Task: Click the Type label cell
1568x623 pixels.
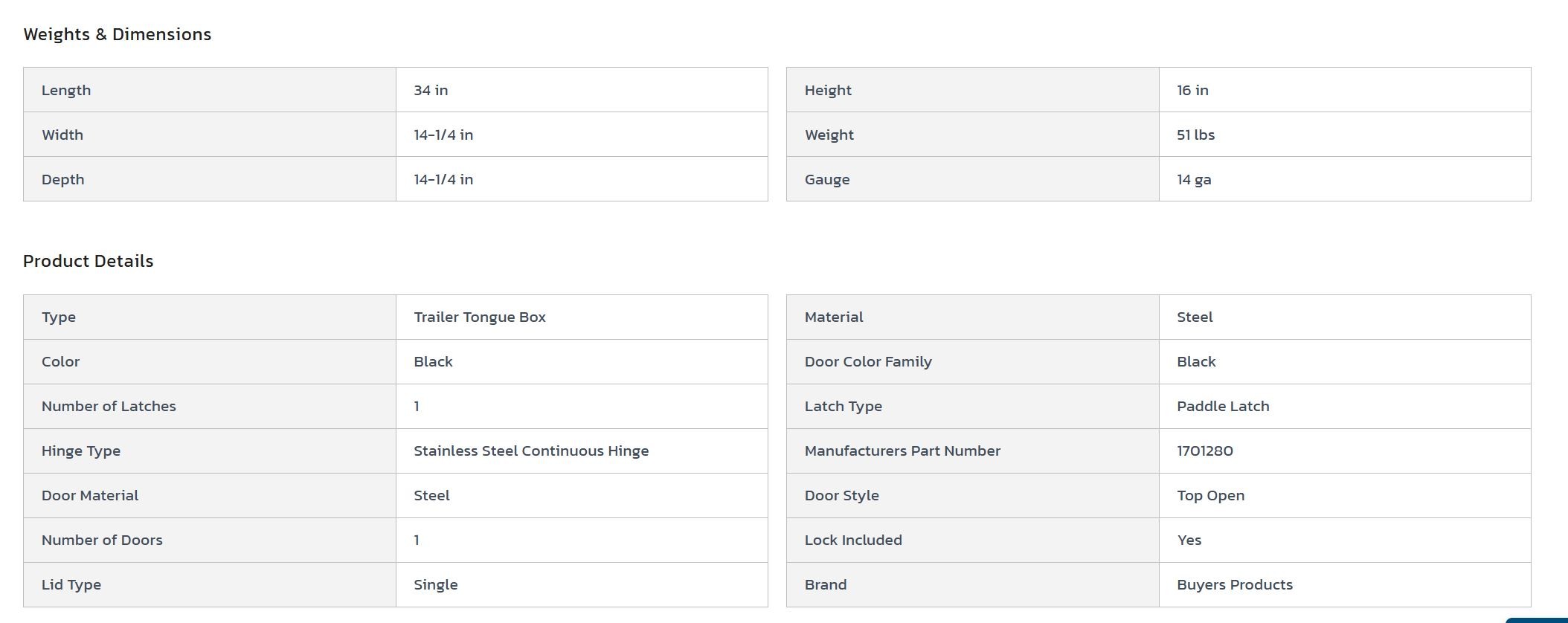Action: coord(210,317)
